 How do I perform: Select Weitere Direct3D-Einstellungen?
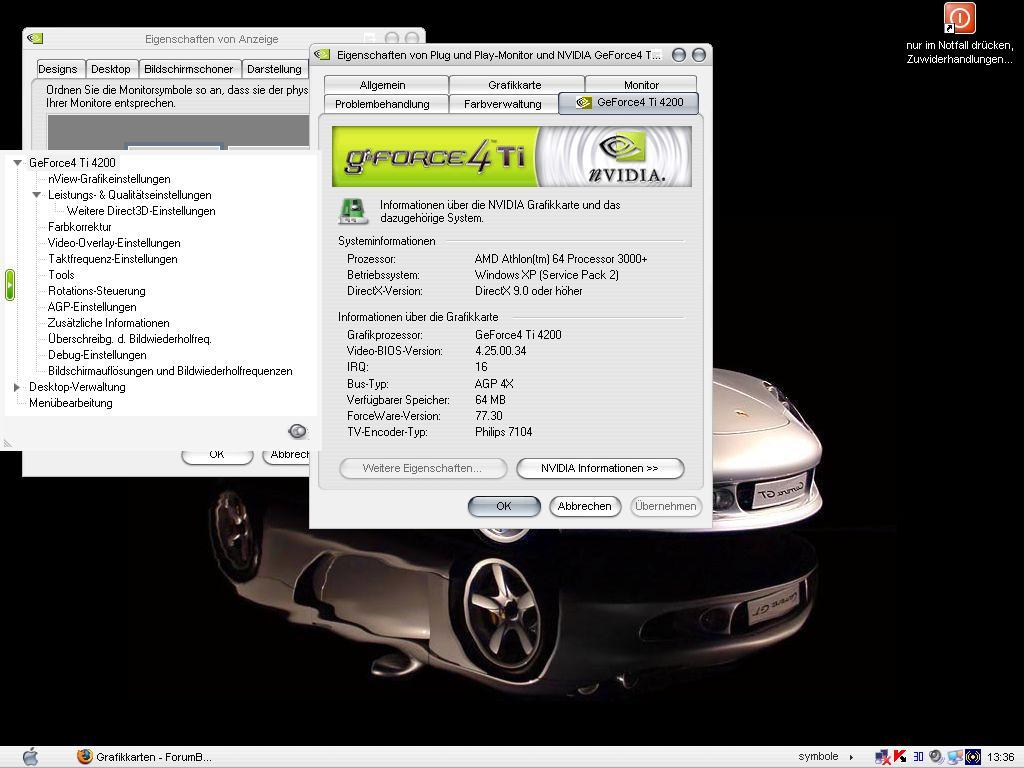tap(141, 211)
